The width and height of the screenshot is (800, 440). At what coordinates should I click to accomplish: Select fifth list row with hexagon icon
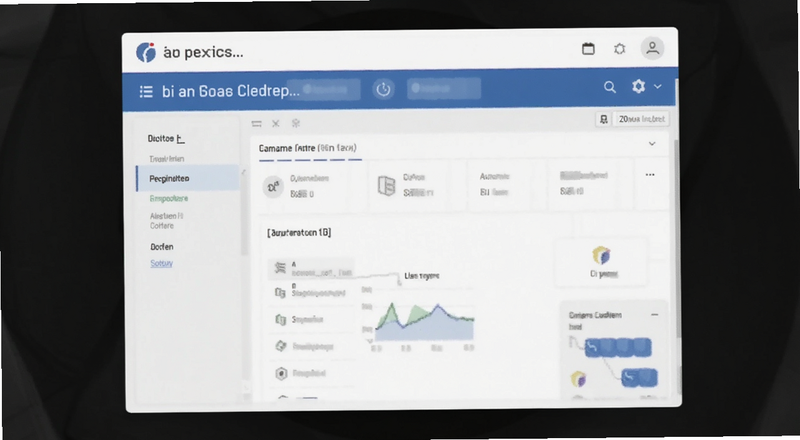(311, 373)
